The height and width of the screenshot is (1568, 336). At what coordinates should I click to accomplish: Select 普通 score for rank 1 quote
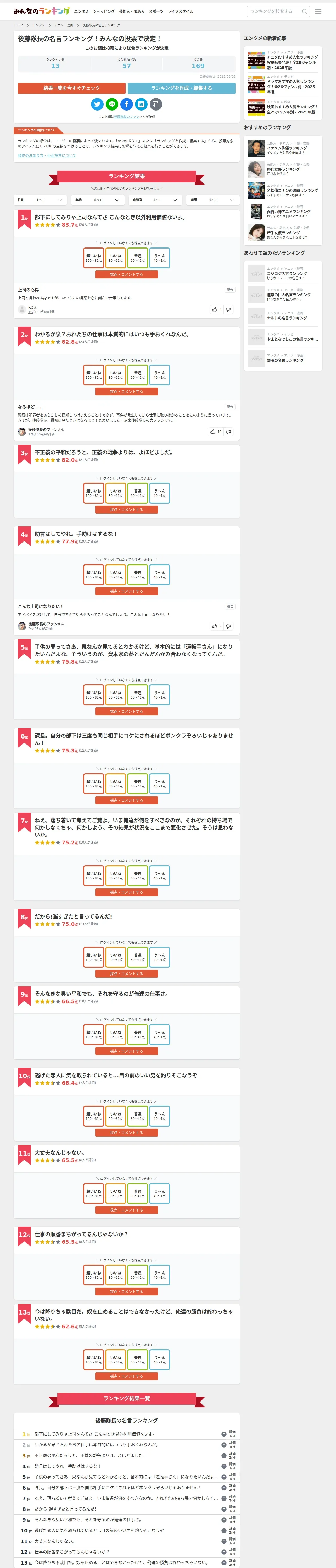click(138, 258)
